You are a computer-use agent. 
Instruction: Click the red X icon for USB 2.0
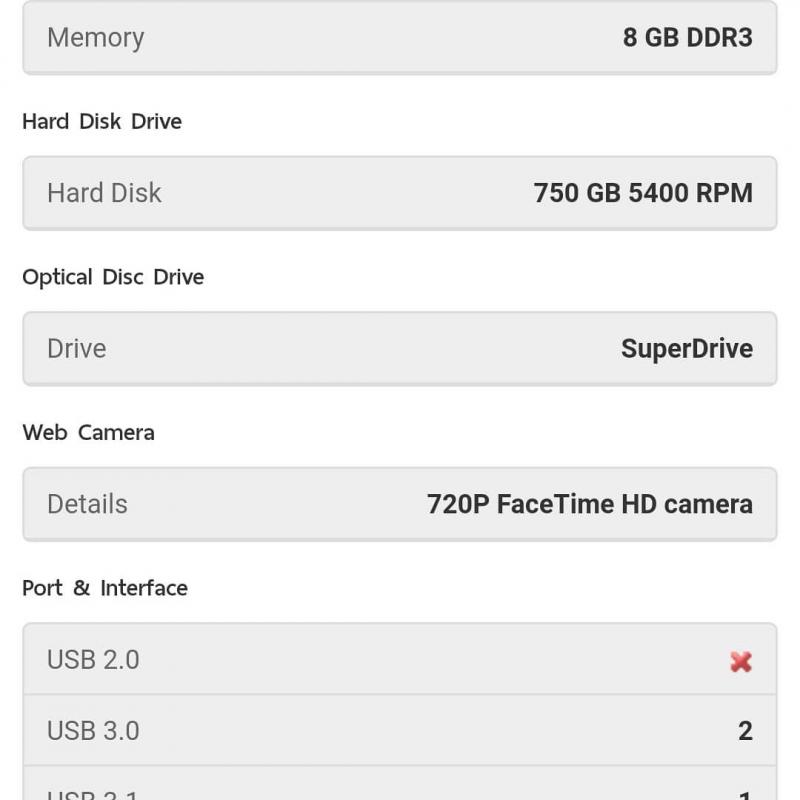(x=741, y=661)
